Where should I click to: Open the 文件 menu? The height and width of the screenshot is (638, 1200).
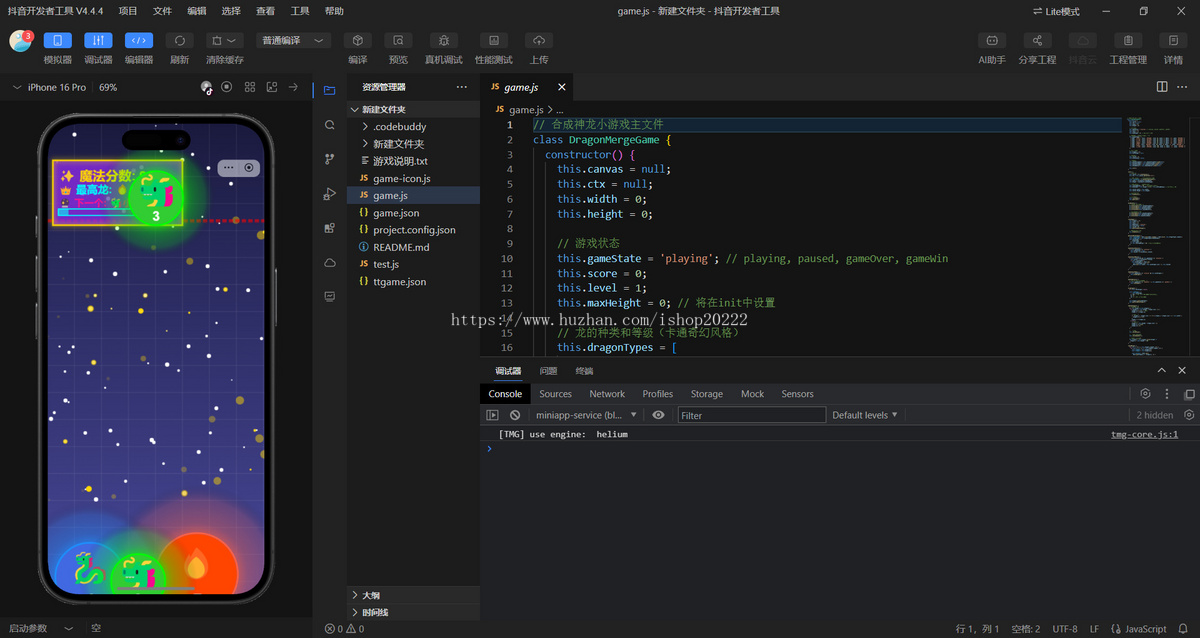tap(162, 11)
